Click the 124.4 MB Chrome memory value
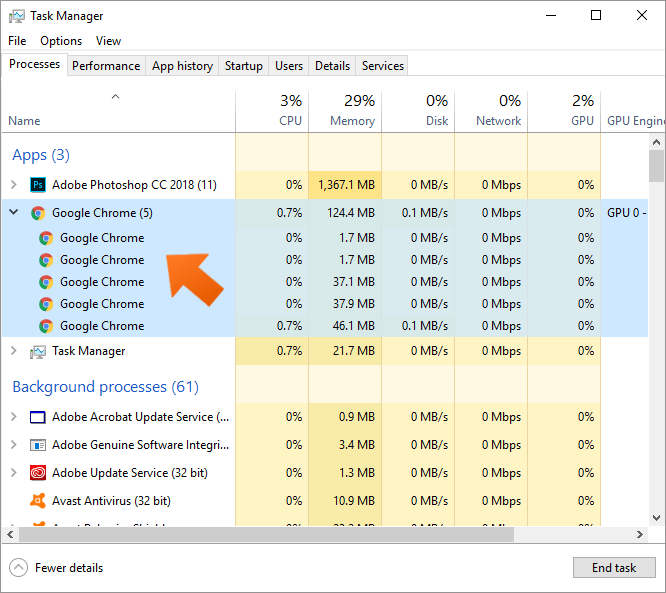The width and height of the screenshot is (666, 593). pos(351,213)
